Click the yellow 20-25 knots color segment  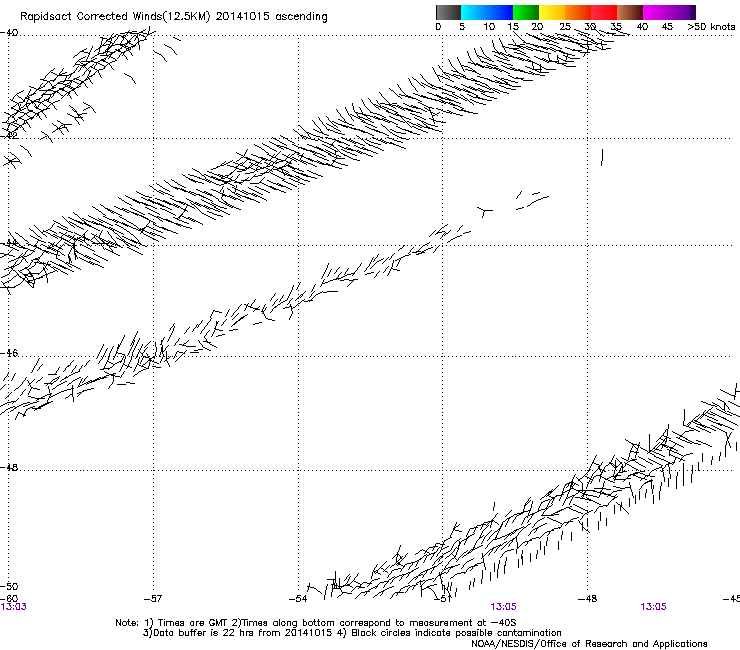552,12
